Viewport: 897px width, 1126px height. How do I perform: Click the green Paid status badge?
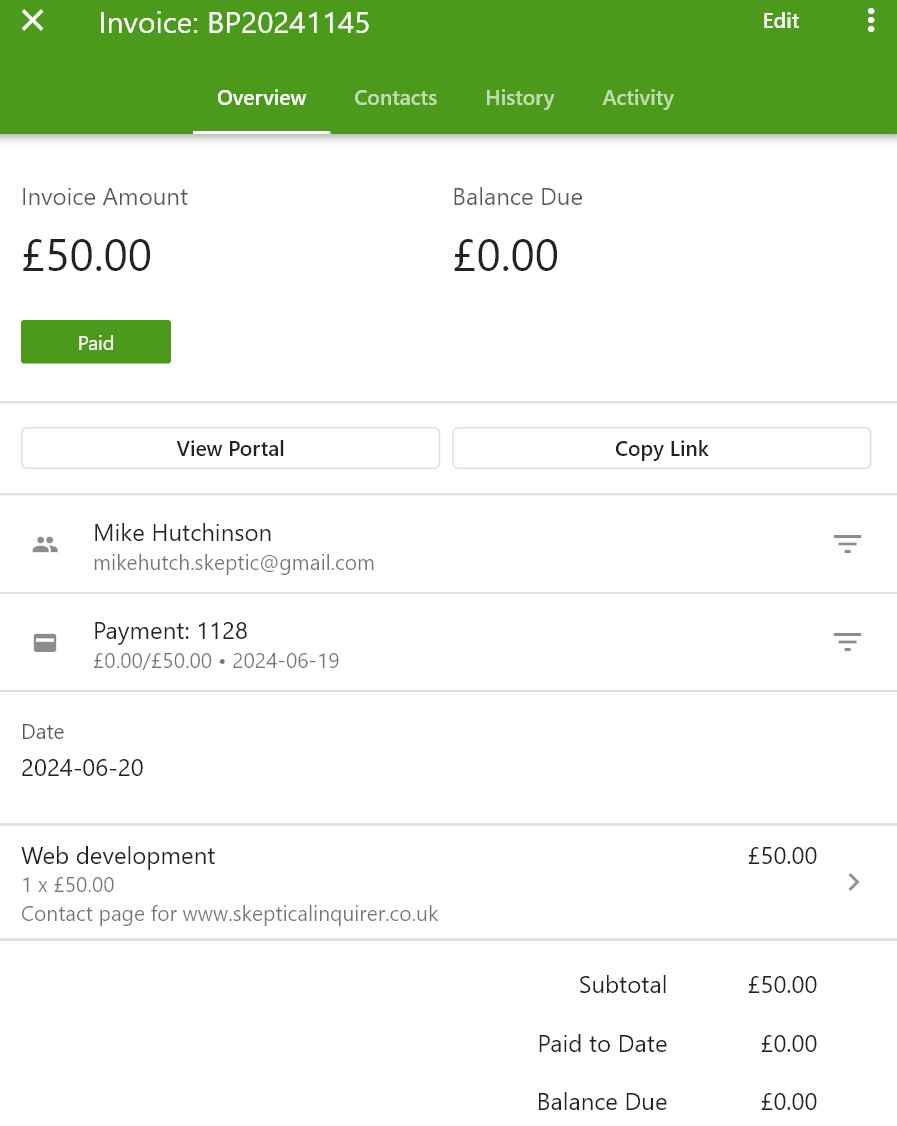pos(96,342)
